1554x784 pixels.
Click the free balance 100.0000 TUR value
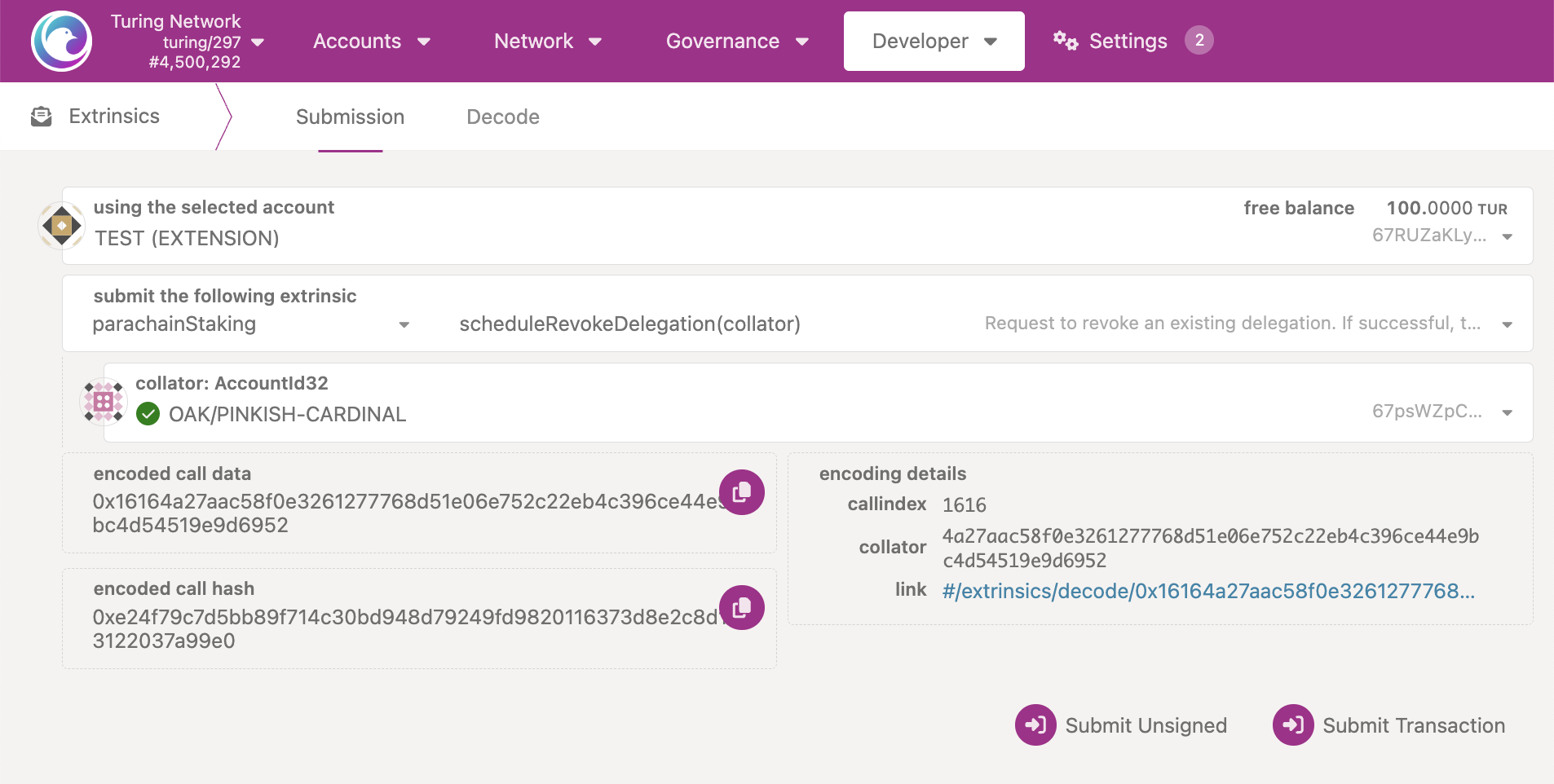[1446, 209]
